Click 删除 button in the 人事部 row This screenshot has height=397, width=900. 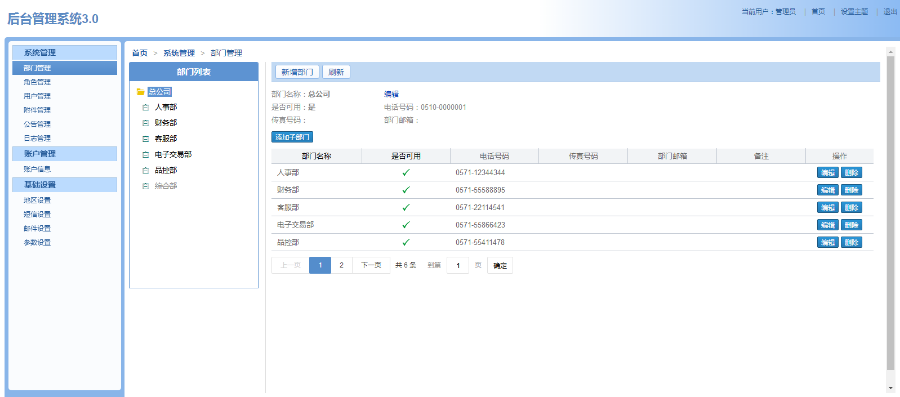(851, 173)
